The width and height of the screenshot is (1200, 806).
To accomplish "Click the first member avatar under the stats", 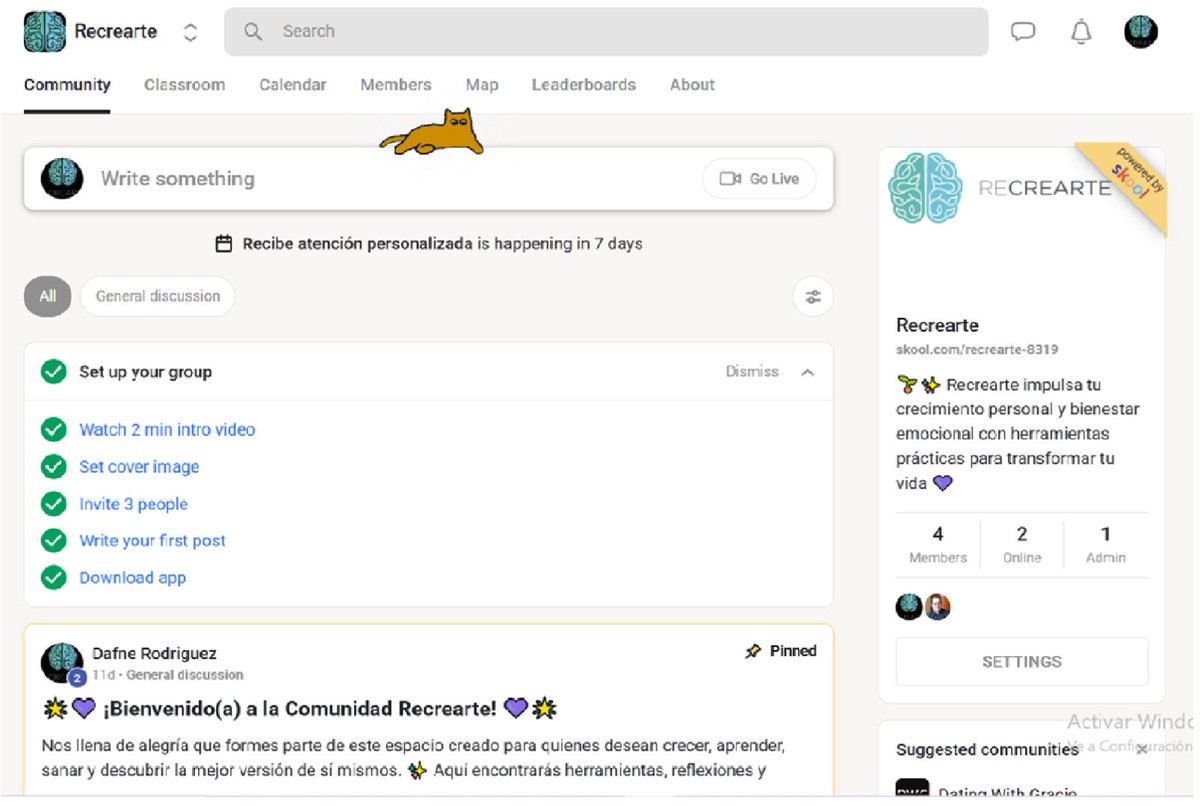I will tap(909, 607).
